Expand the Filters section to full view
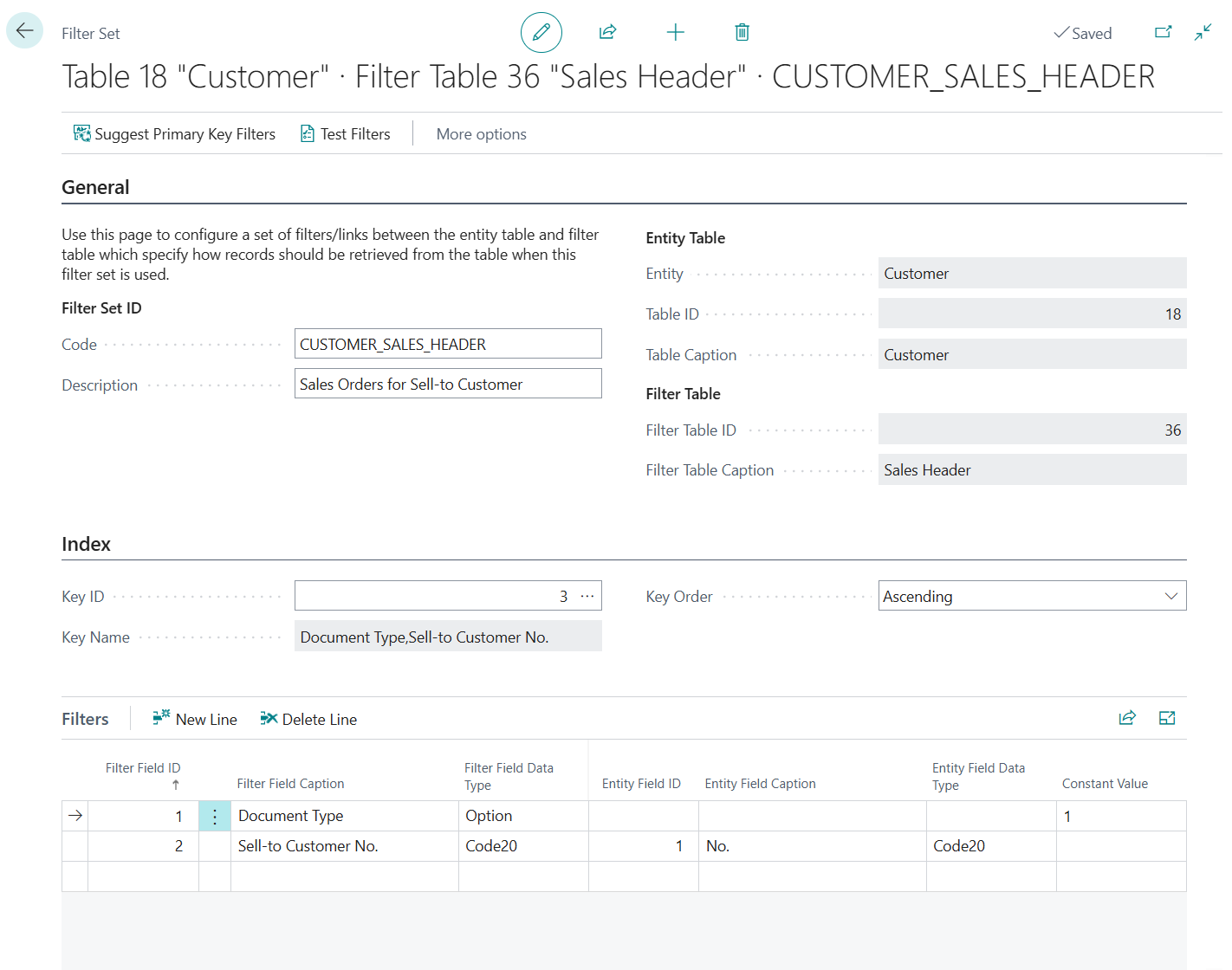The width and height of the screenshot is (1232, 970). pos(1166,718)
